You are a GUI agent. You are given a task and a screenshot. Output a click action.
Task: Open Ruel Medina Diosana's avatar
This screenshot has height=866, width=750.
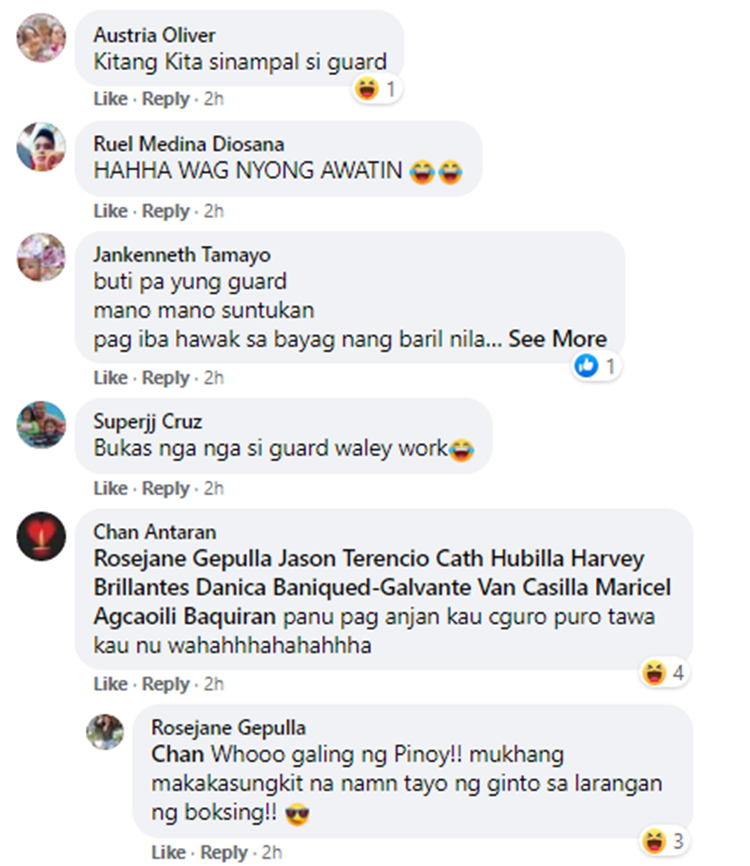(x=41, y=147)
